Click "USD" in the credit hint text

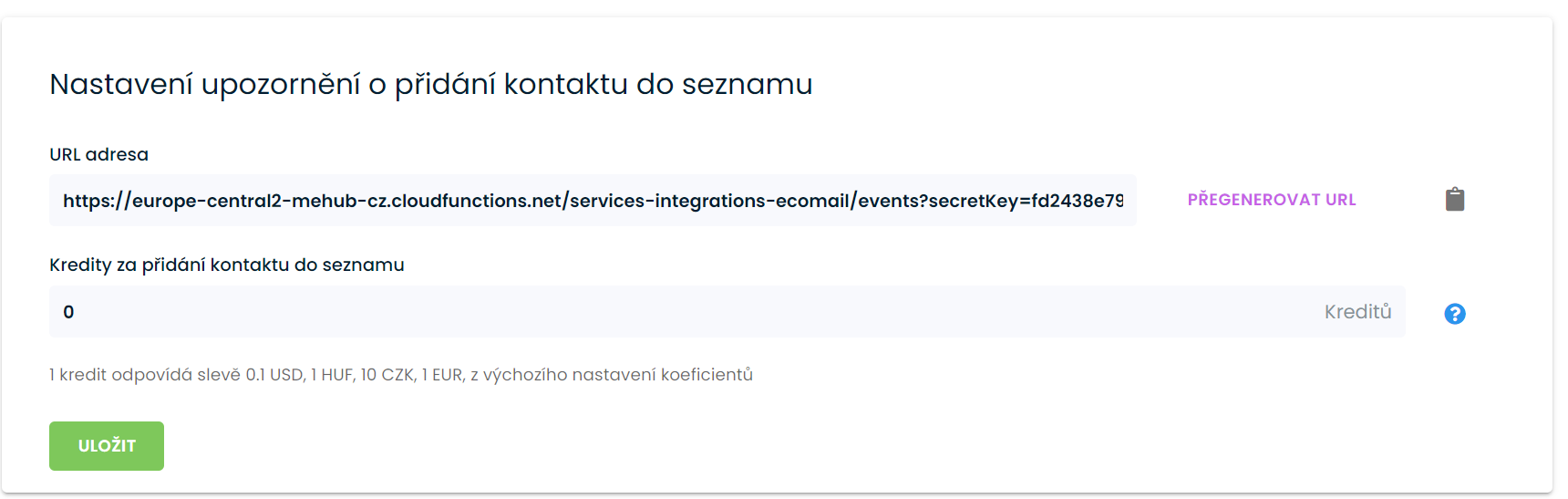click(286, 375)
